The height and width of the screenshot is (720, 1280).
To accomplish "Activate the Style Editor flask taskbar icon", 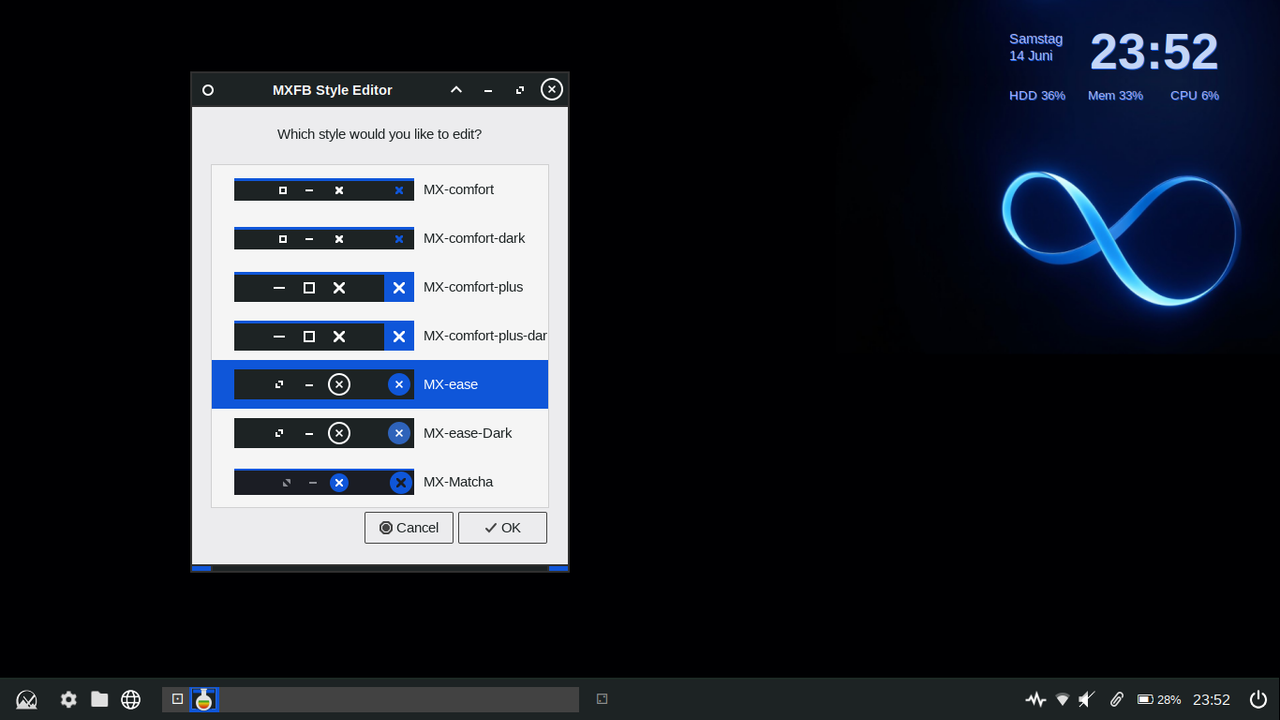I will [x=204, y=699].
